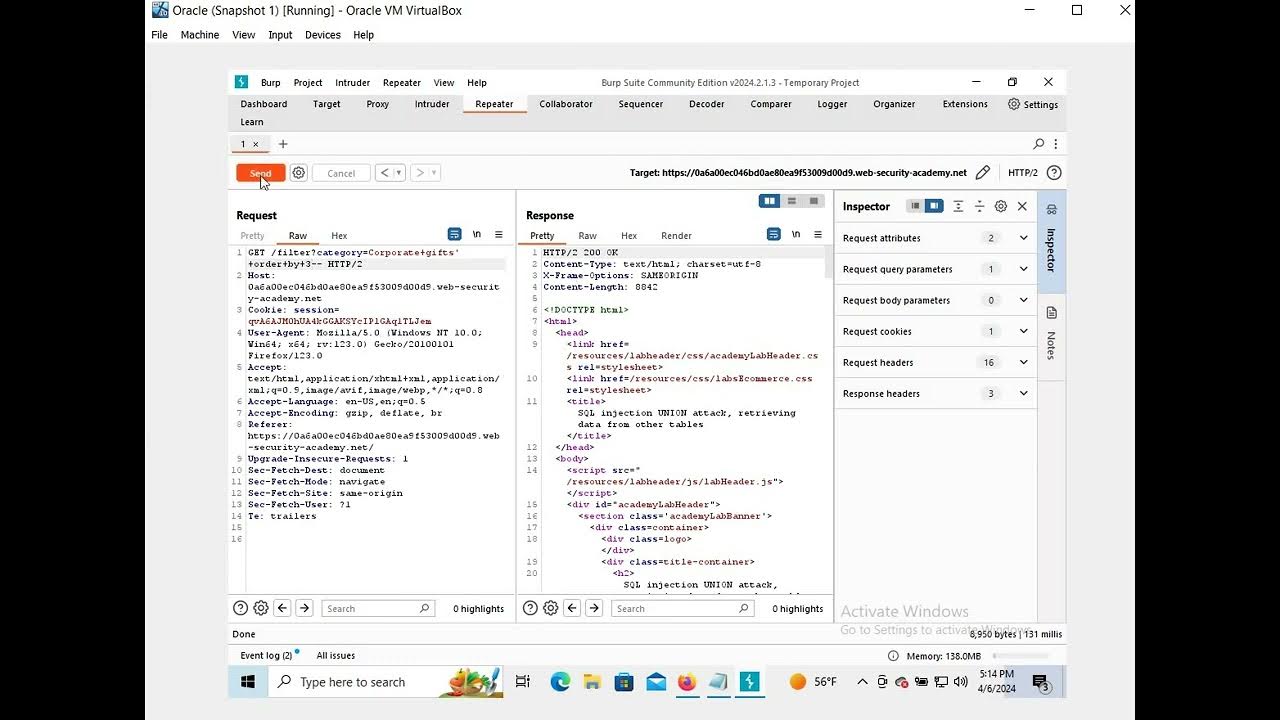Open the back history dropdown arrow
The height and width of the screenshot is (720, 1280).
tap(399, 173)
